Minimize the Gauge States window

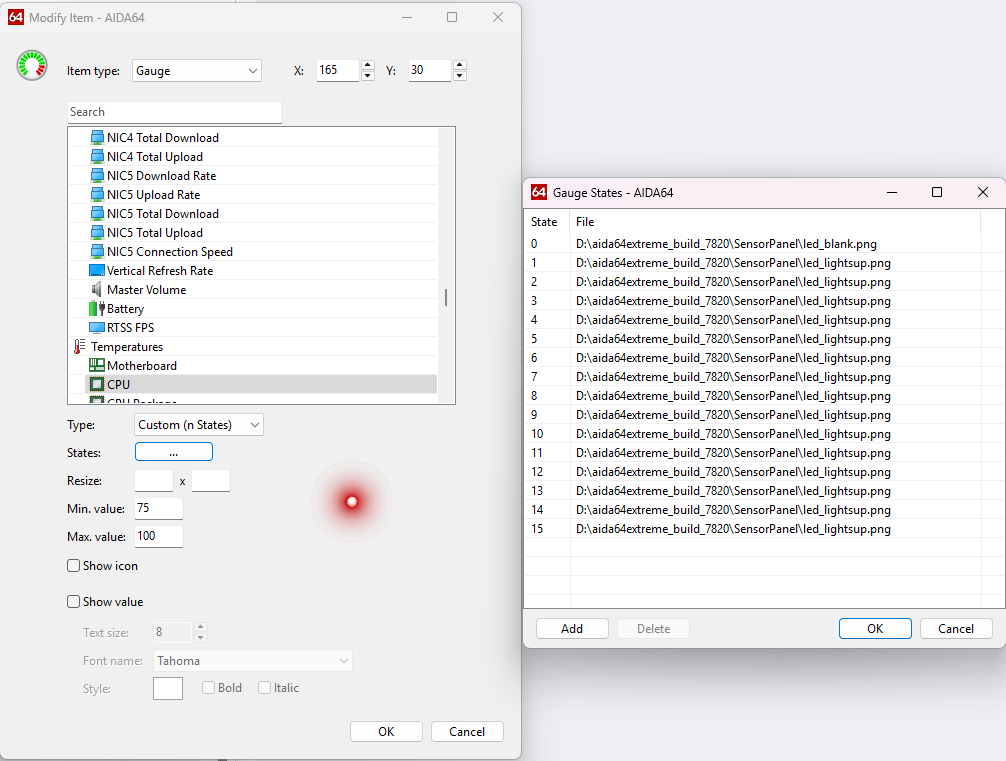point(892,192)
